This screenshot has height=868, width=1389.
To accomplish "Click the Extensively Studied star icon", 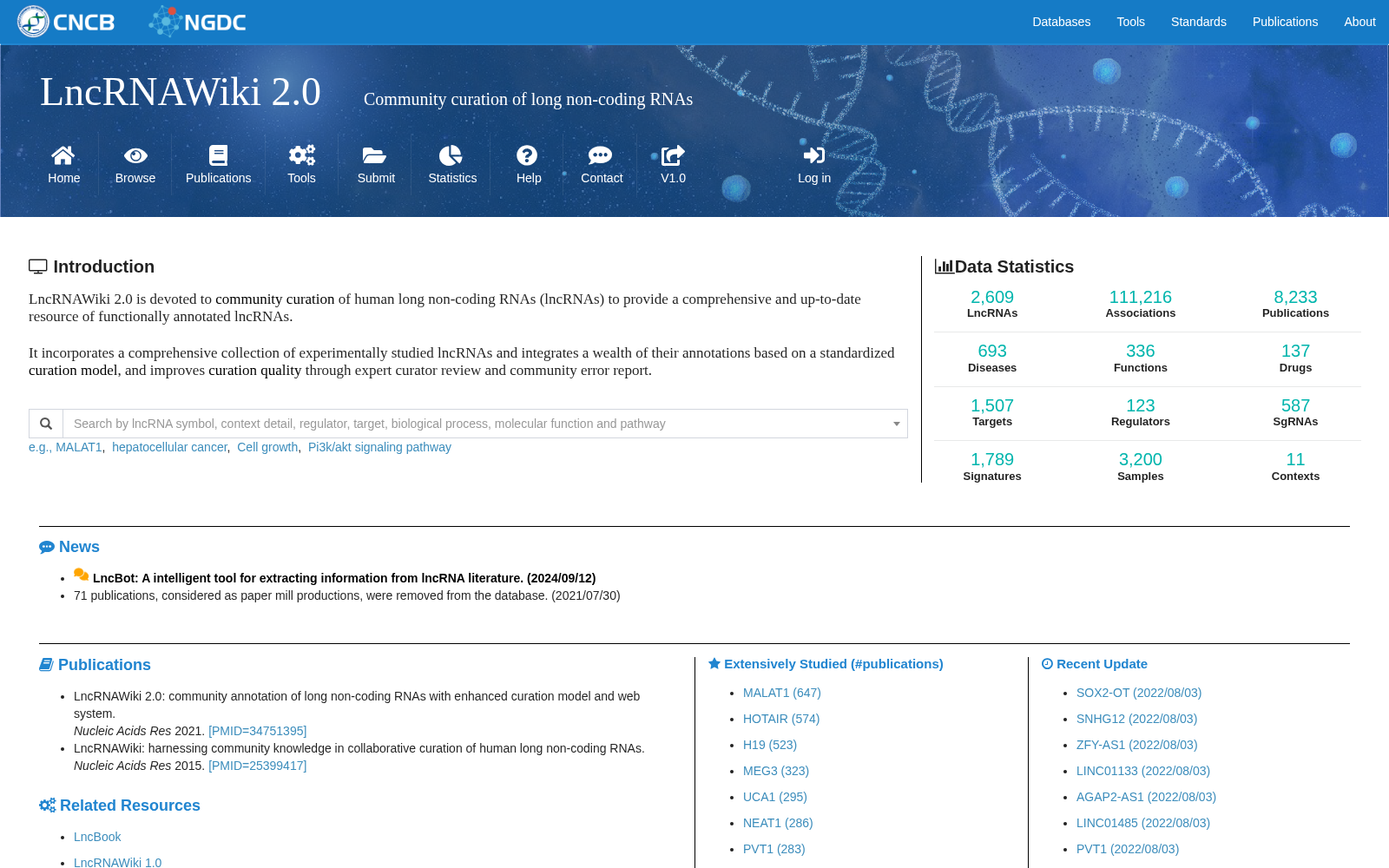I will (714, 664).
